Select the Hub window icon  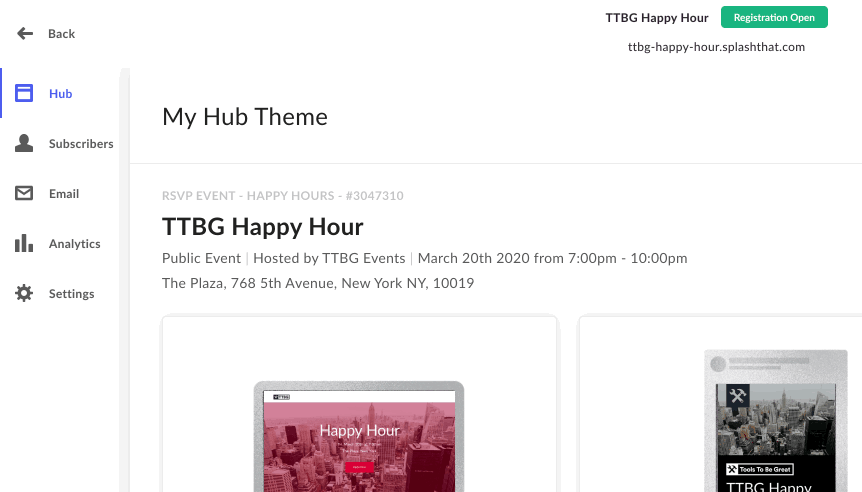[24, 93]
